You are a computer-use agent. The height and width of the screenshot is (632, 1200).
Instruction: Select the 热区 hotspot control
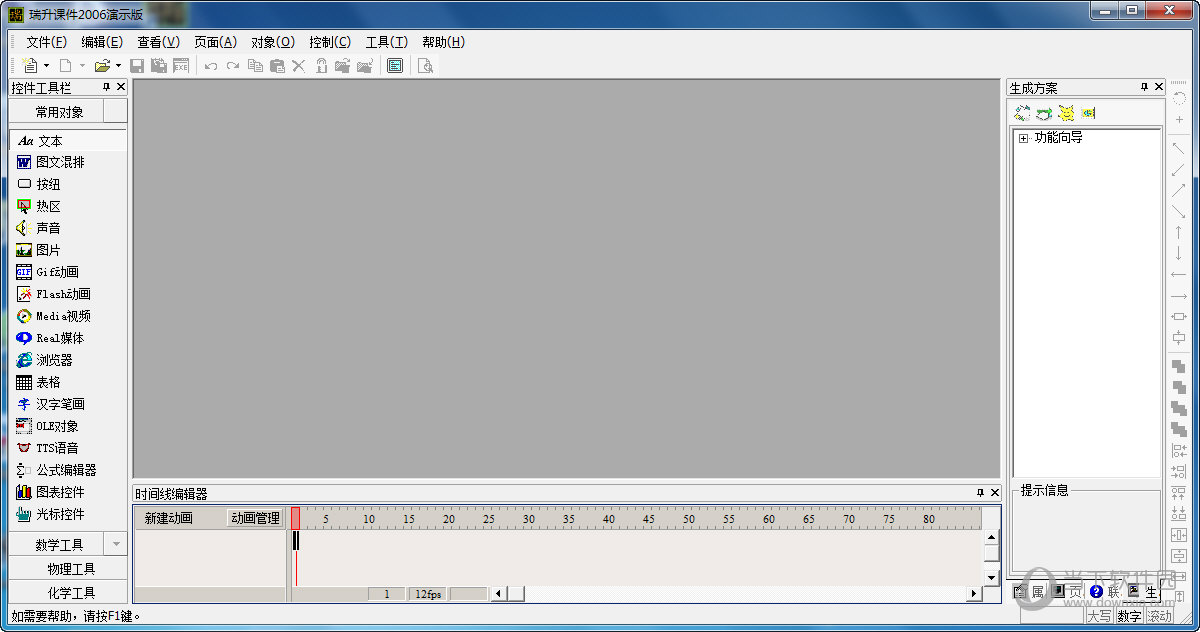point(68,206)
